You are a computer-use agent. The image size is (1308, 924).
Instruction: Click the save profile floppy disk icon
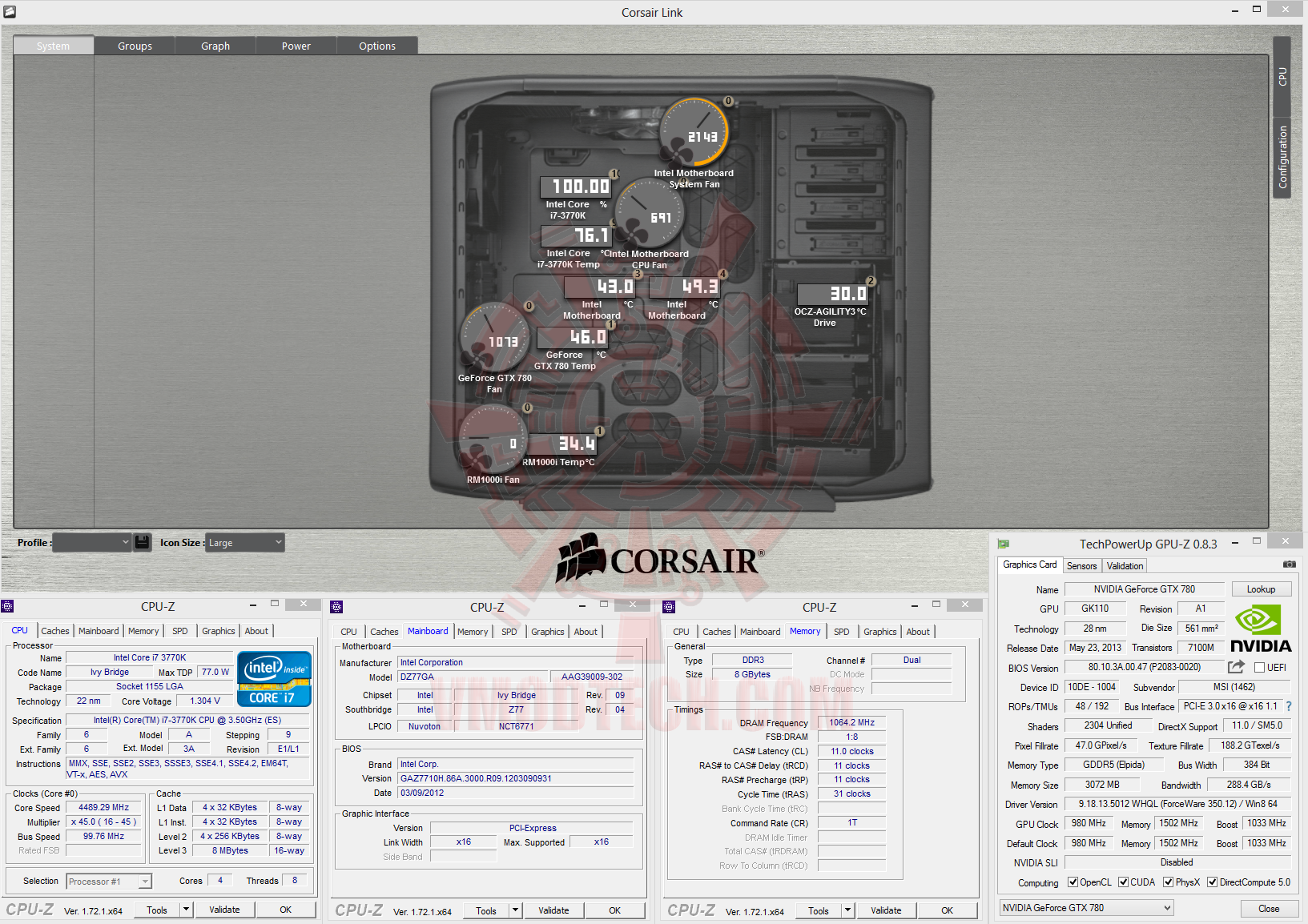coord(143,542)
